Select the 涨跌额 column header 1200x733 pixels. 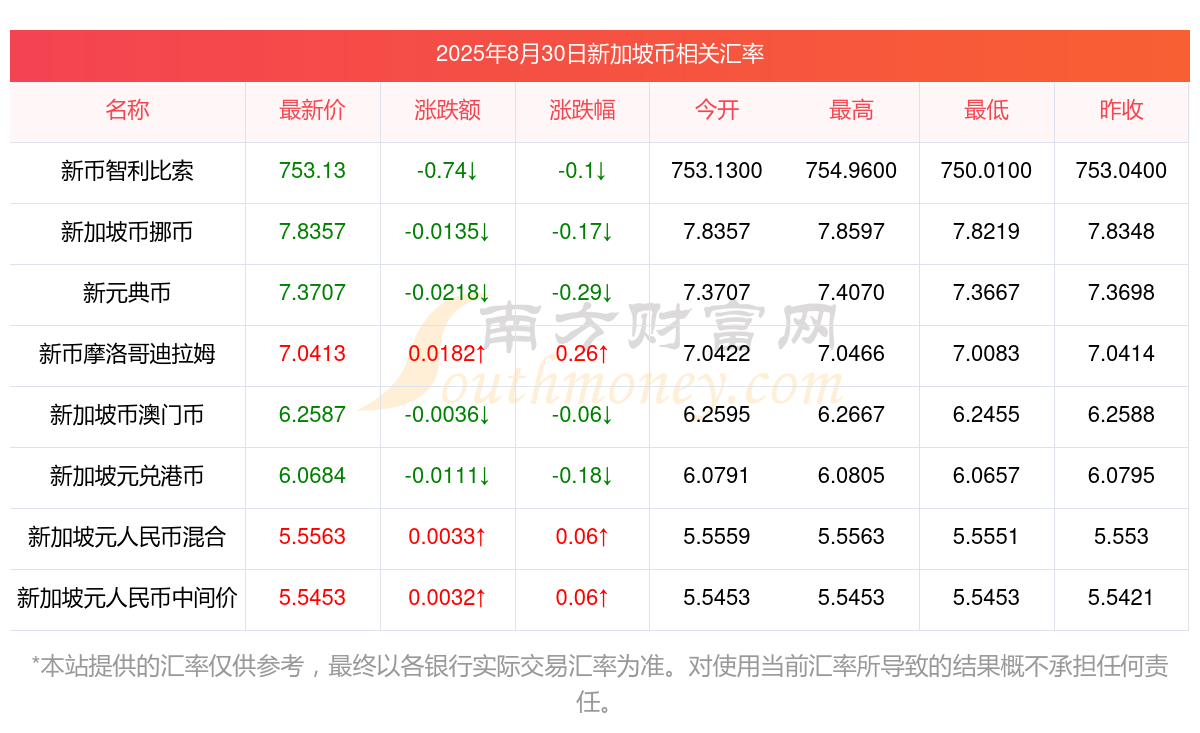pos(447,111)
